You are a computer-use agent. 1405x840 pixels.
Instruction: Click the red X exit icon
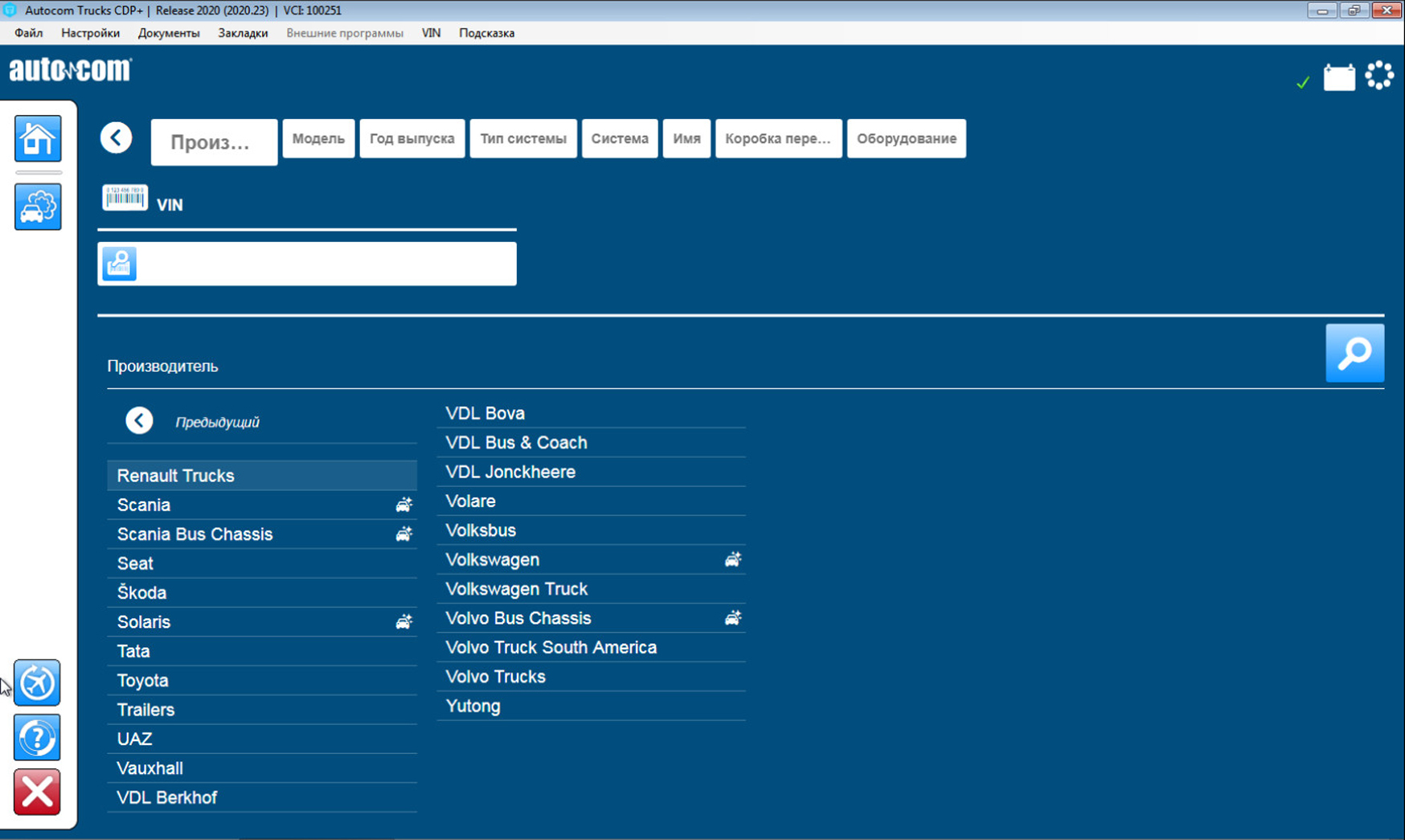[37, 792]
